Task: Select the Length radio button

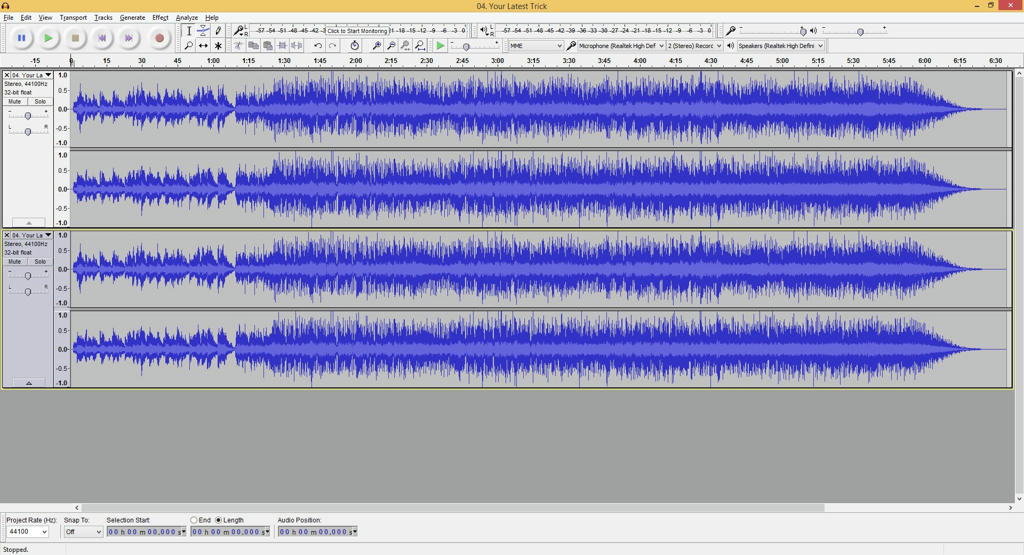Action: tap(219, 520)
